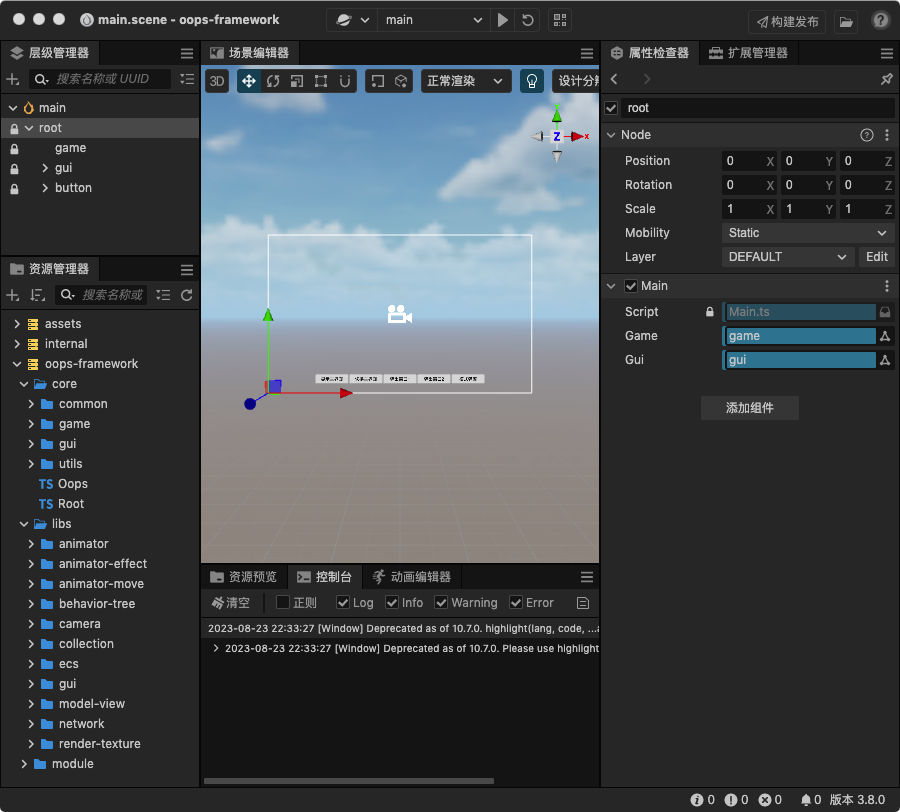900x812 pixels.
Task: Select the Rotate transform tool
Action: (271, 81)
